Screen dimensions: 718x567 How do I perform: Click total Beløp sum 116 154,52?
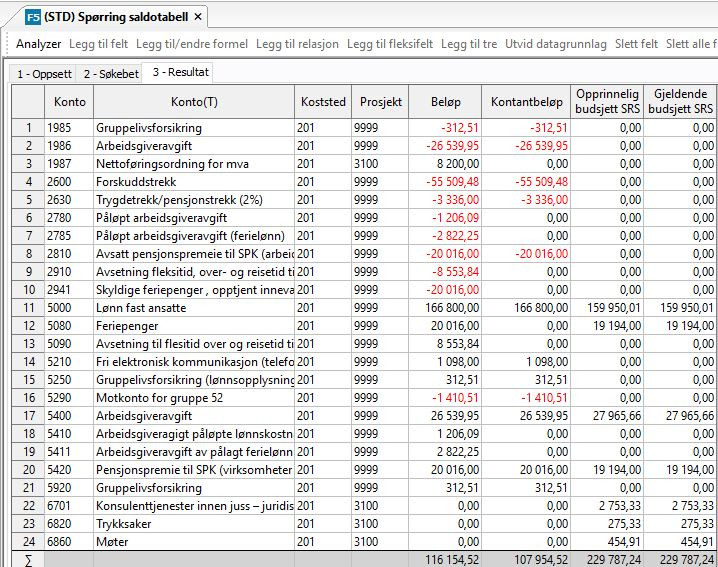tap(445, 560)
